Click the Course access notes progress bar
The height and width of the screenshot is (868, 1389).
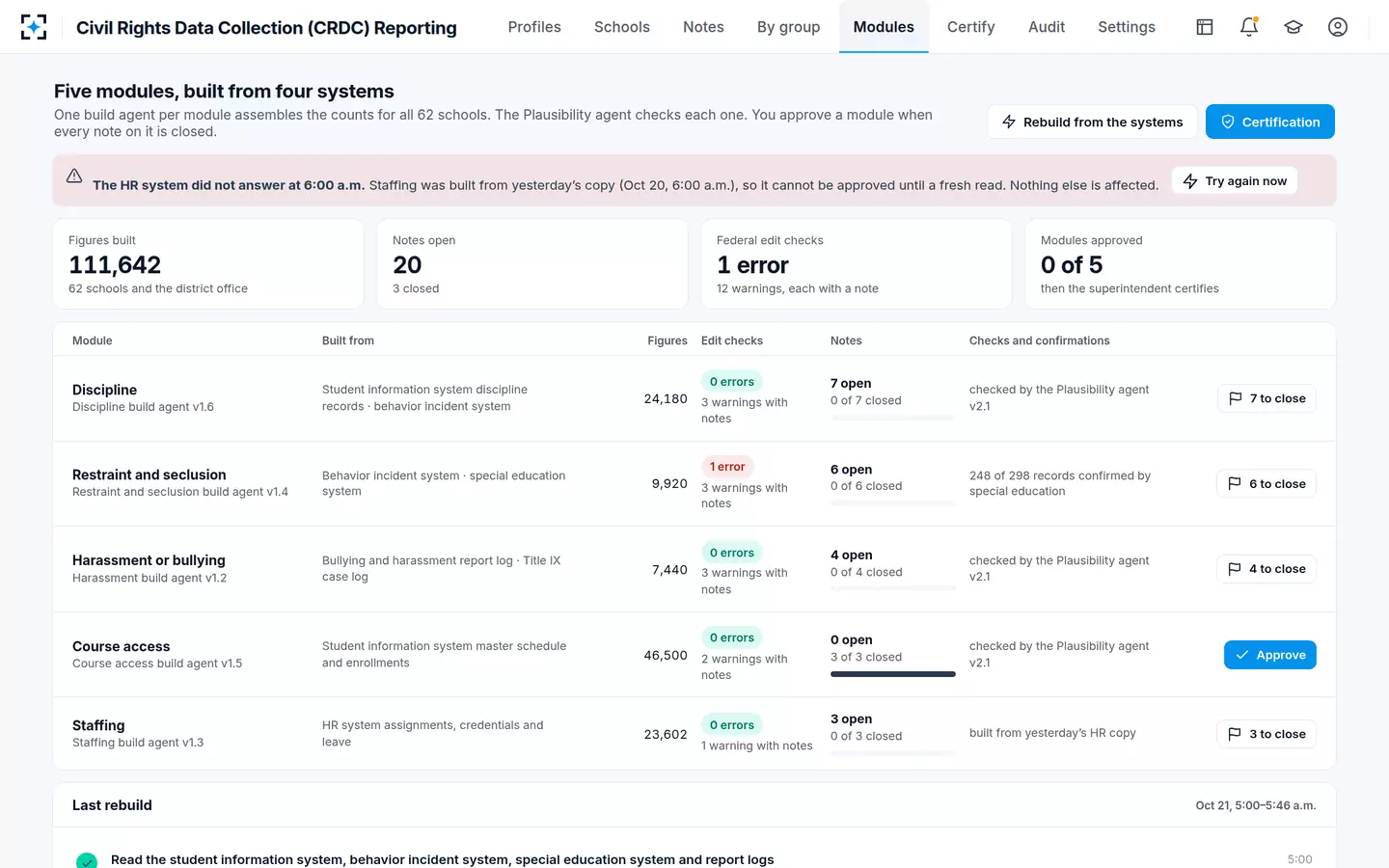coord(893,674)
